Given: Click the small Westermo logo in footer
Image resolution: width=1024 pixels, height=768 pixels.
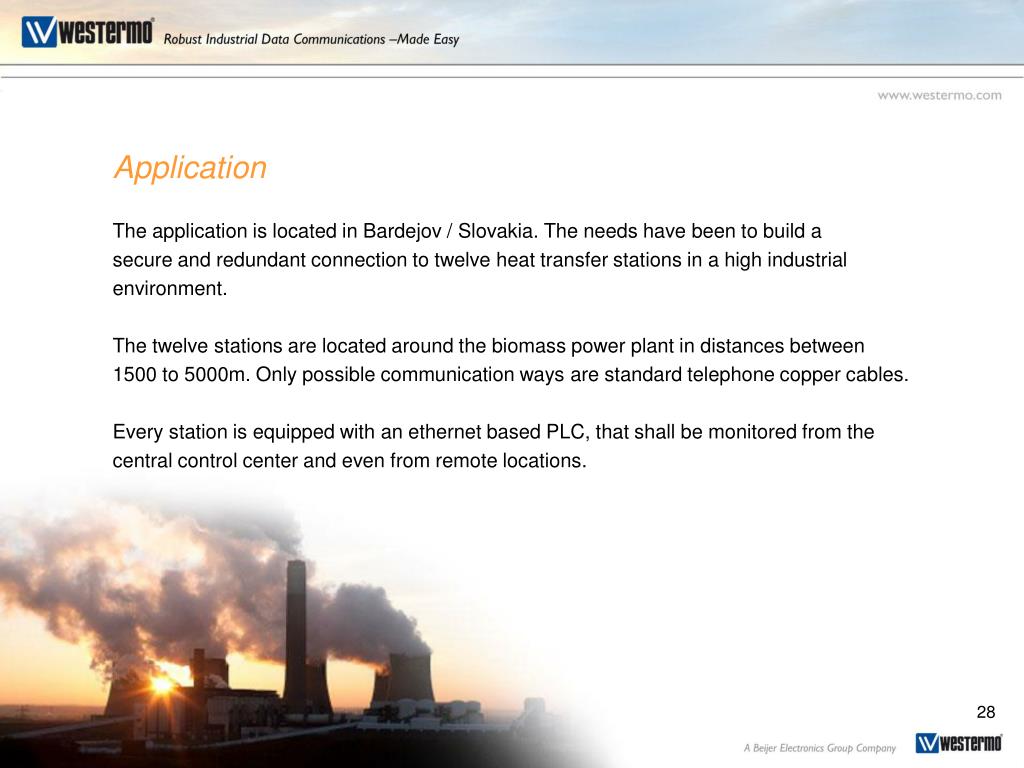Looking at the screenshot, I should [x=958, y=743].
